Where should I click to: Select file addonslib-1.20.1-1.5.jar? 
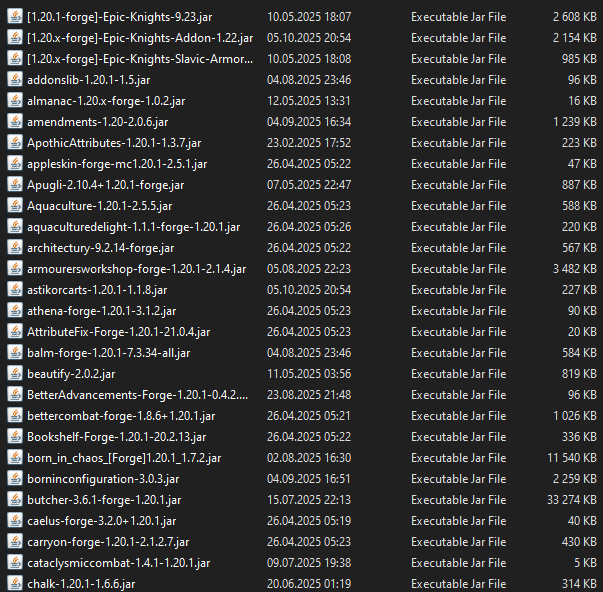[x=88, y=80]
